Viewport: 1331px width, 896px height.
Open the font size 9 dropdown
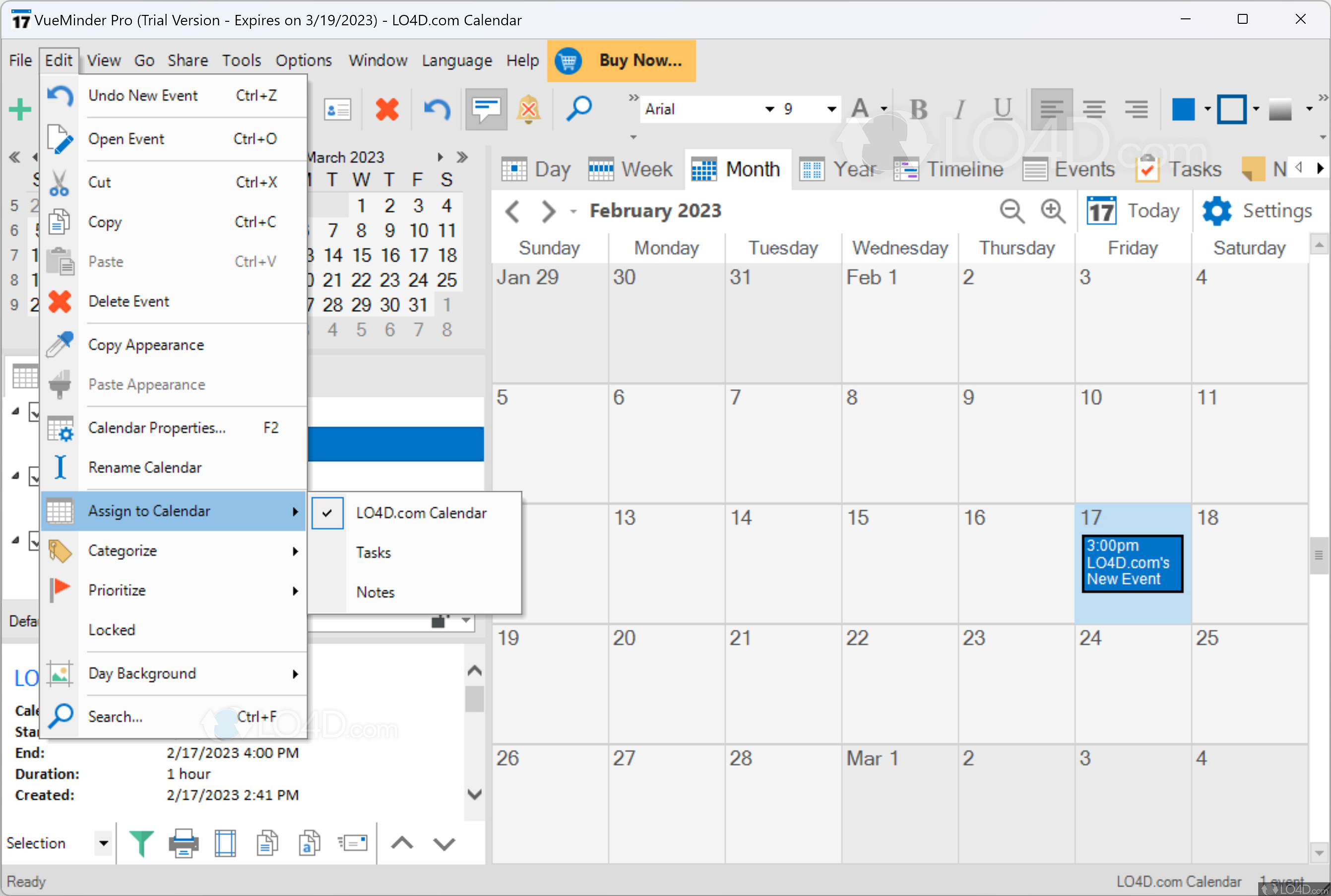point(831,109)
